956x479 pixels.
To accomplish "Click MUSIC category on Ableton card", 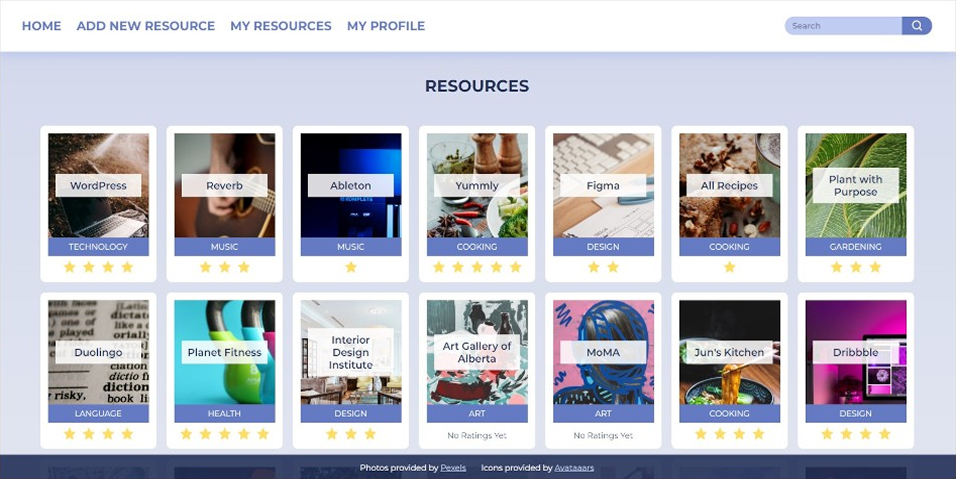I will coord(351,247).
